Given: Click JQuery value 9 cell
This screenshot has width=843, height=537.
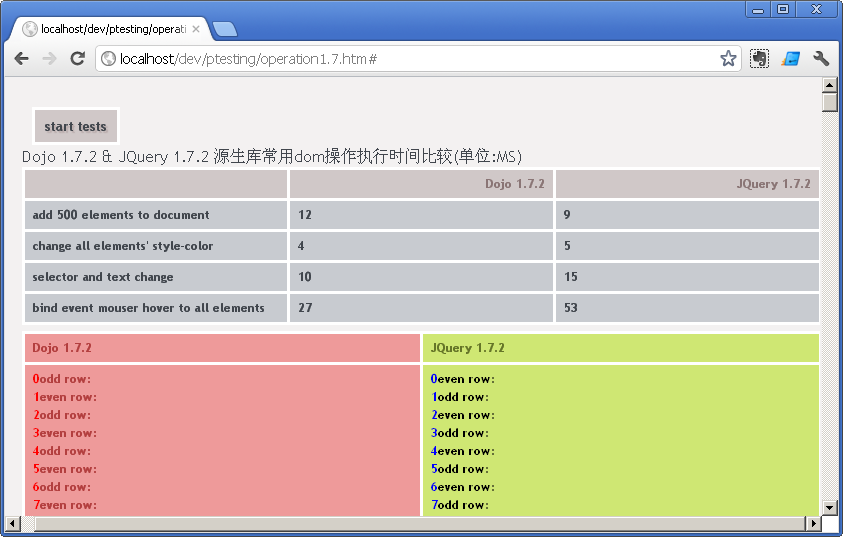Looking at the screenshot, I should click(687, 215).
